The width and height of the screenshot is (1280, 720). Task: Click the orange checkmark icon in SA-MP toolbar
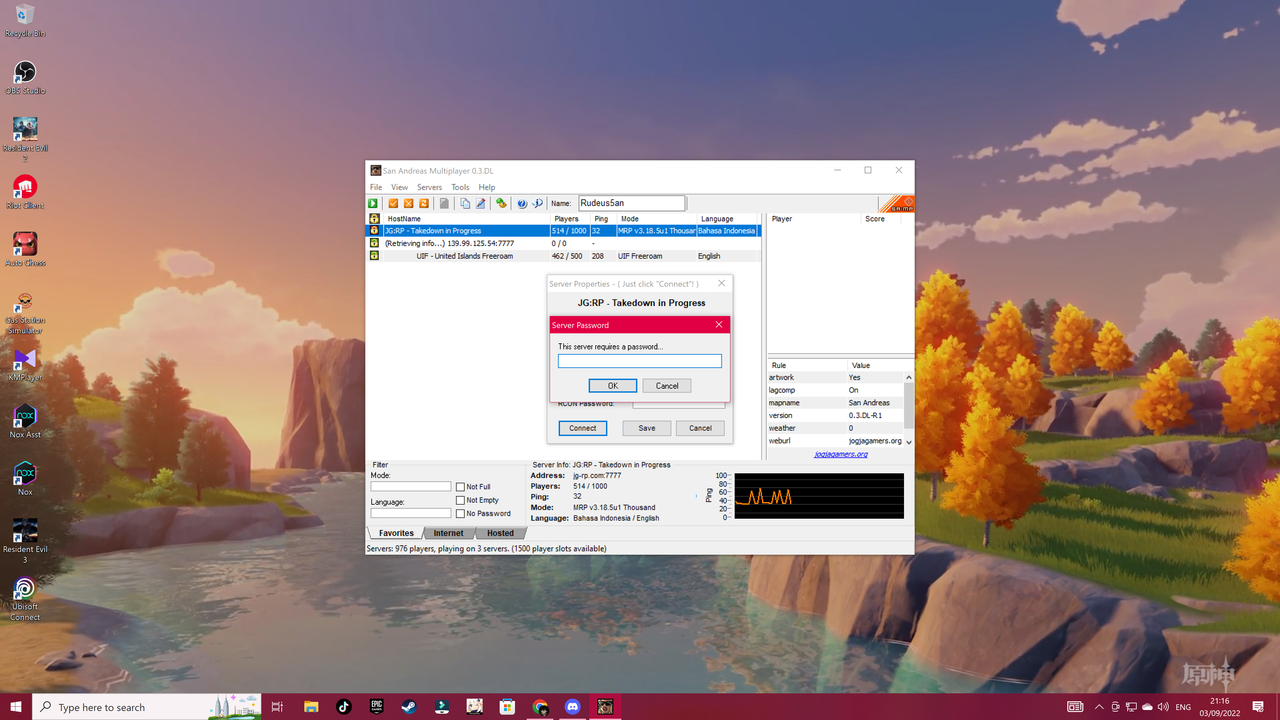click(393, 203)
